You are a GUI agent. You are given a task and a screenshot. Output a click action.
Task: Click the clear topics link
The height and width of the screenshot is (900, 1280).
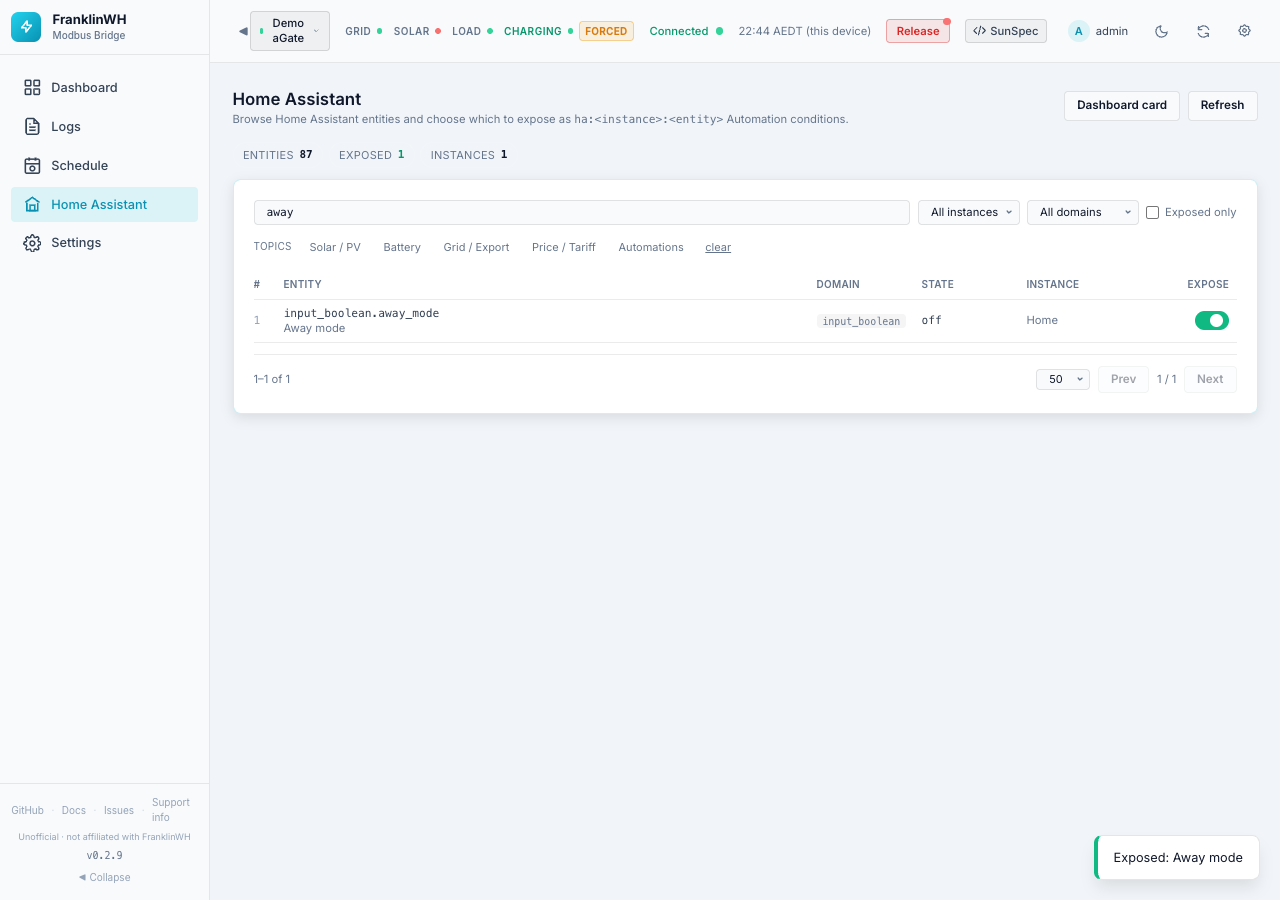718,248
